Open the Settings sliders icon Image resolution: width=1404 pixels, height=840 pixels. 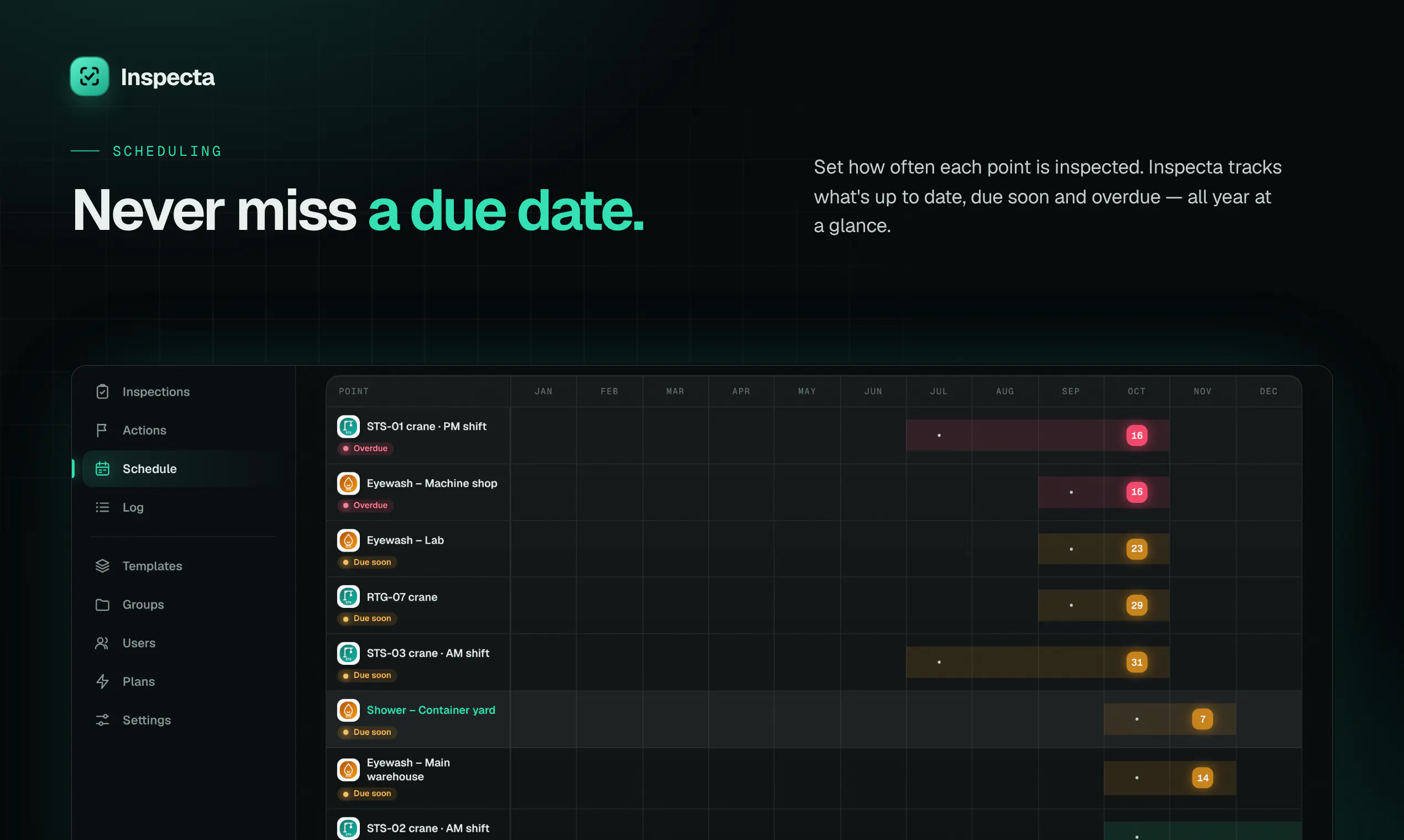[x=102, y=720]
